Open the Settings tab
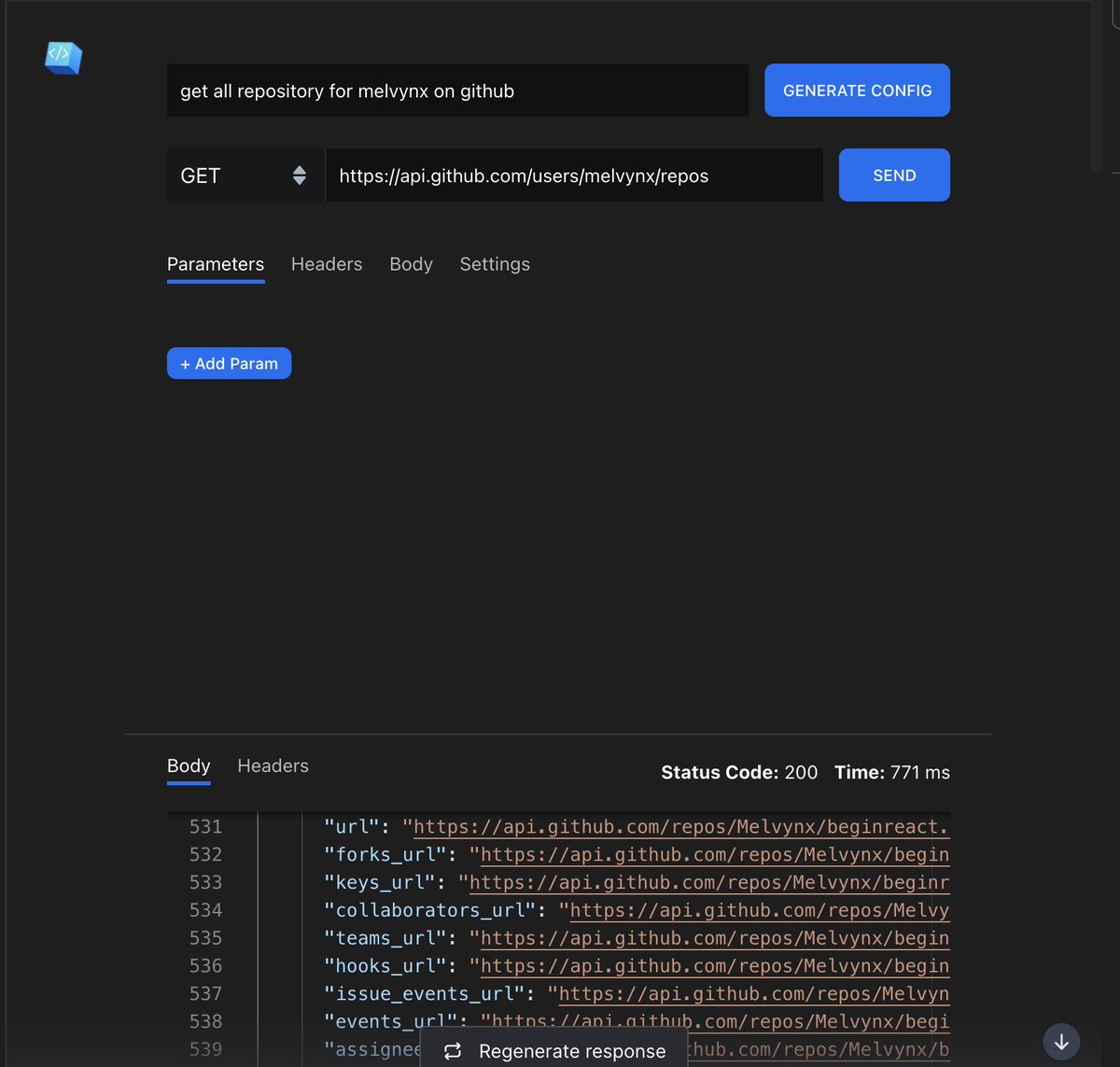Image resolution: width=1120 pixels, height=1067 pixels. (x=495, y=264)
